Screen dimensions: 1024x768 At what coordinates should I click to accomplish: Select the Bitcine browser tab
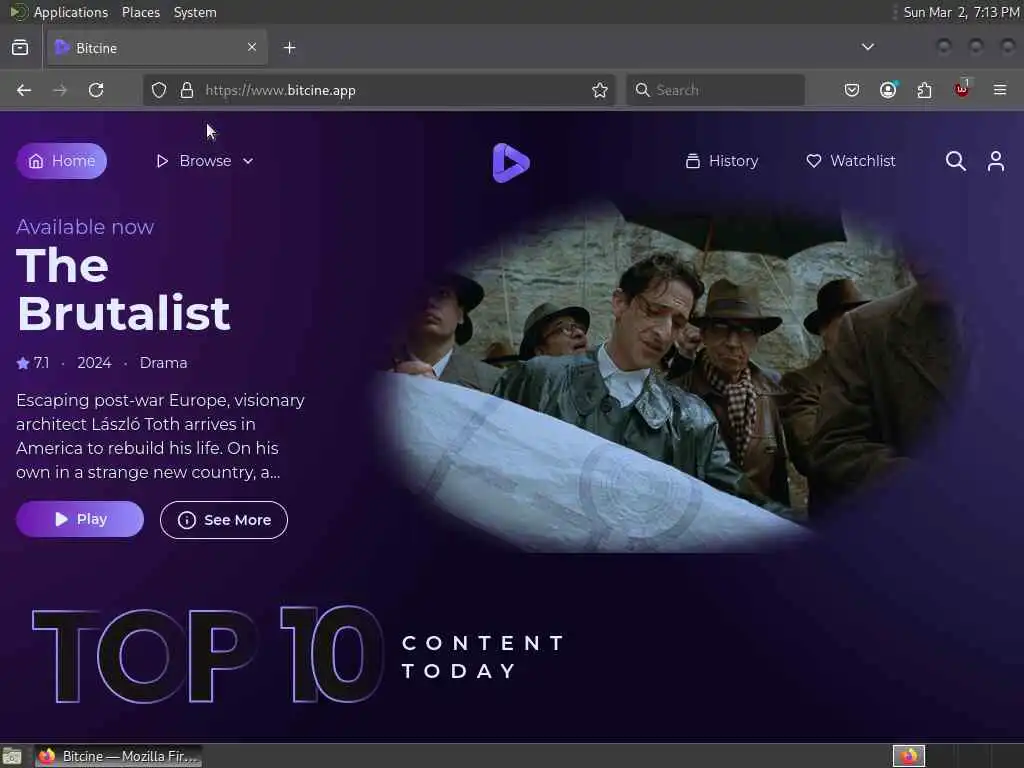(x=157, y=48)
